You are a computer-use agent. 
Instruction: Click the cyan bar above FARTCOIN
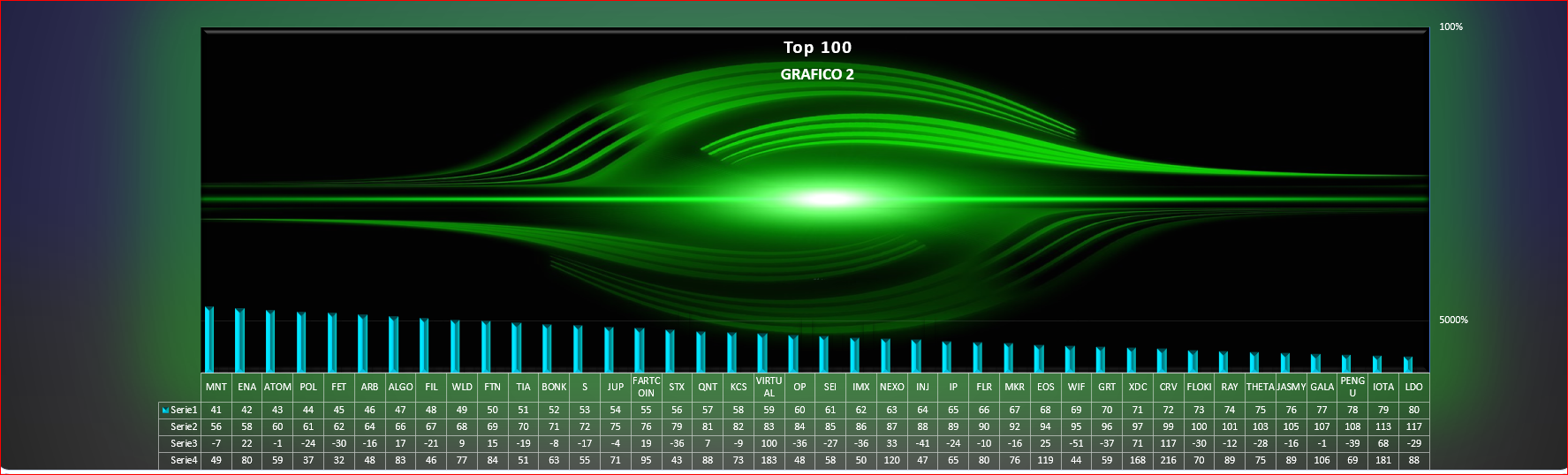pos(640,350)
